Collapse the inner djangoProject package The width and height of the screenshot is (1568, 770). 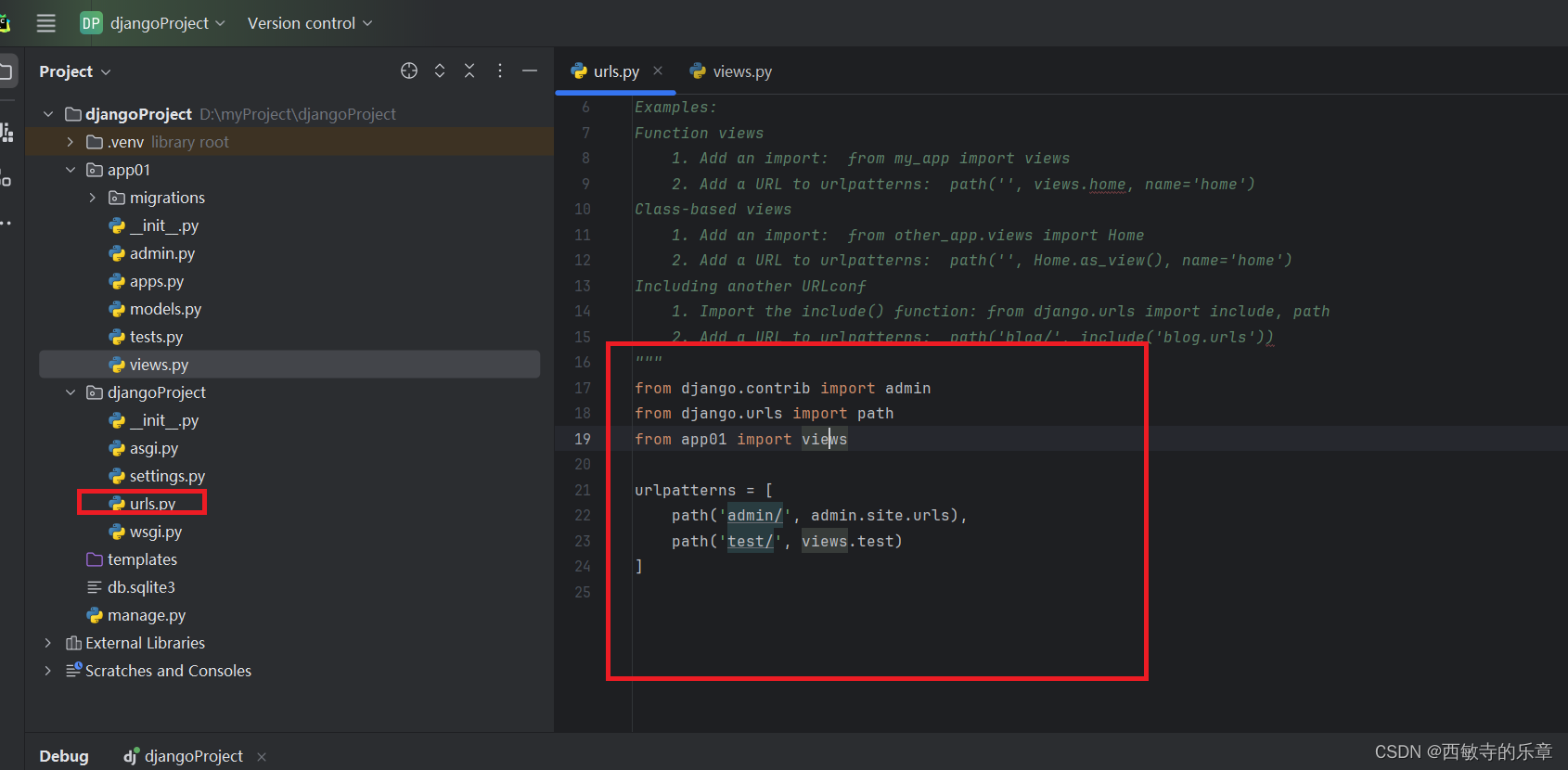(x=71, y=392)
